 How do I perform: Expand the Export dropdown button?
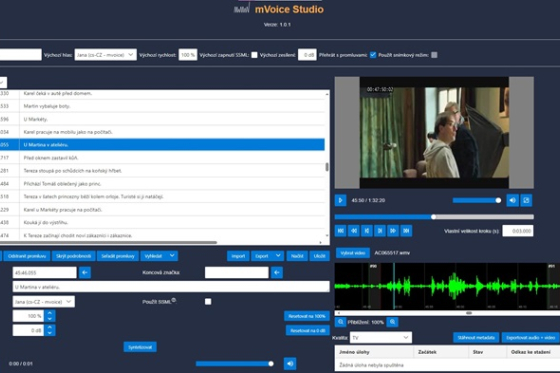[x=268, y=256]
